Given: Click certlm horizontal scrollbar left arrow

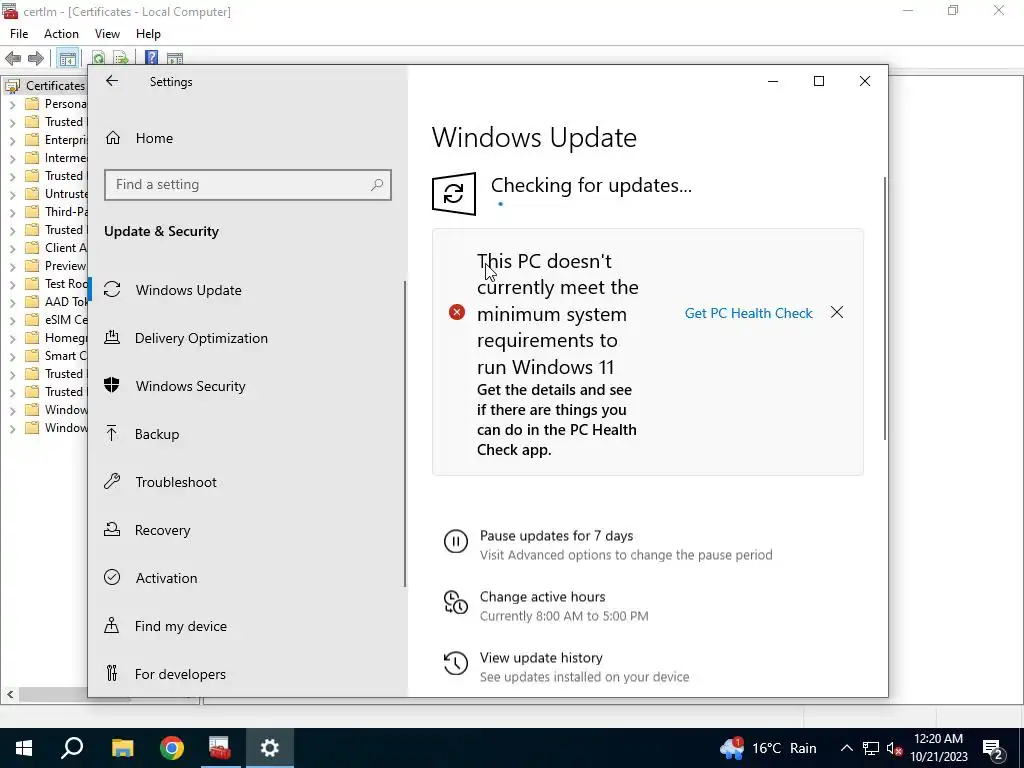Looking at the screenshot, I should 10,694.
